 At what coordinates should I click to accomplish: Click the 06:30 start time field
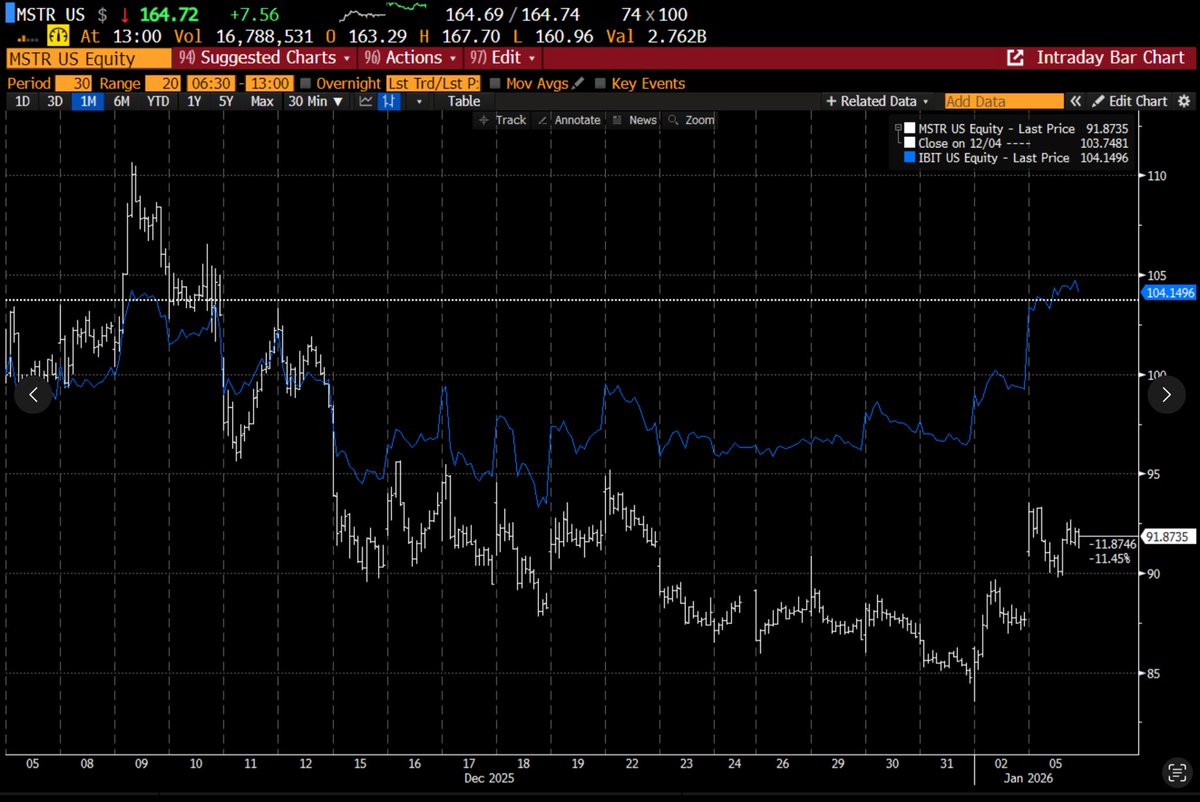pos(212,84)
